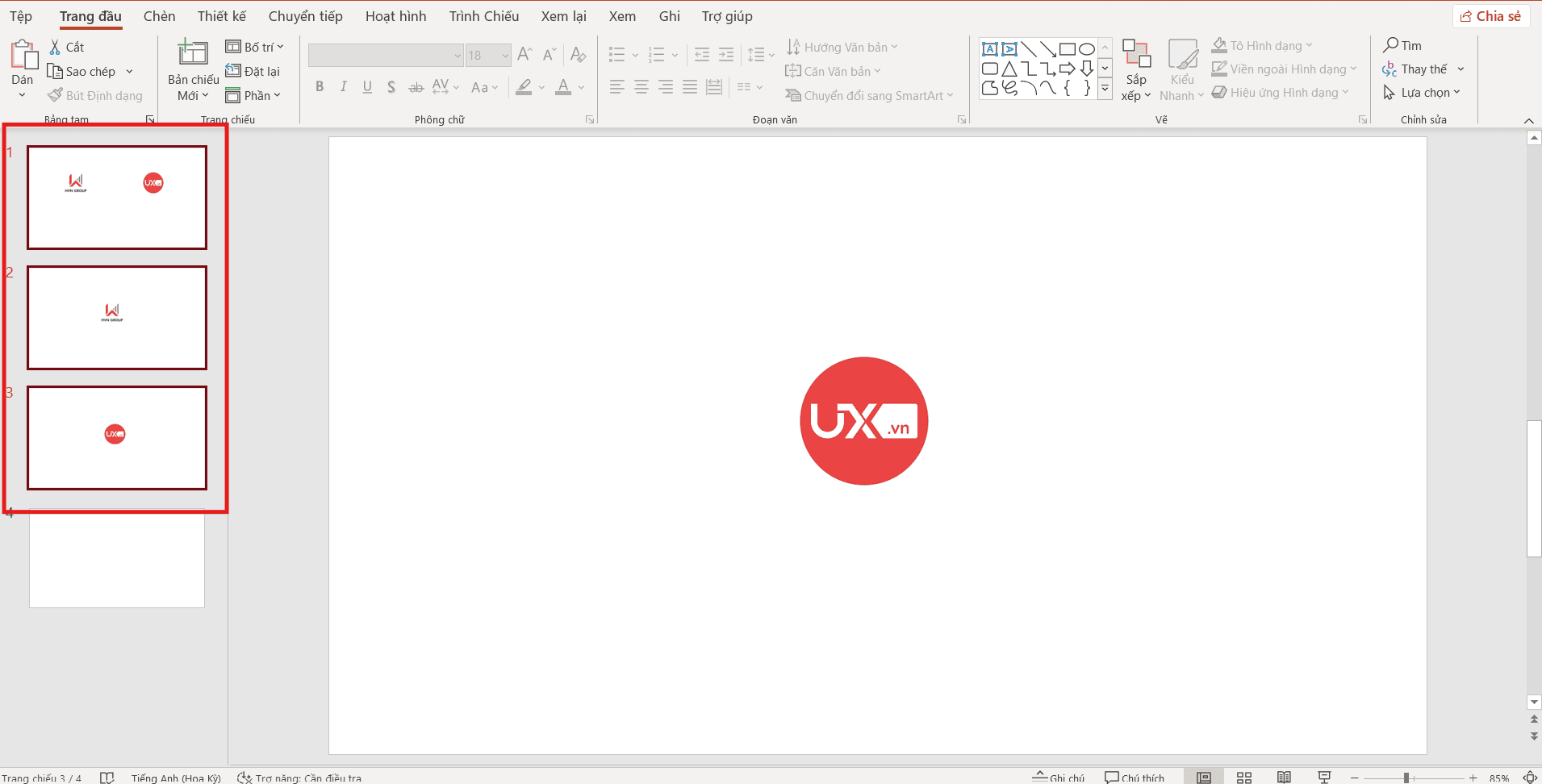Add a new slide with Bản chiếu Mới
Image resolution: width=1542 pixels, height=784 pixels.
193,55
